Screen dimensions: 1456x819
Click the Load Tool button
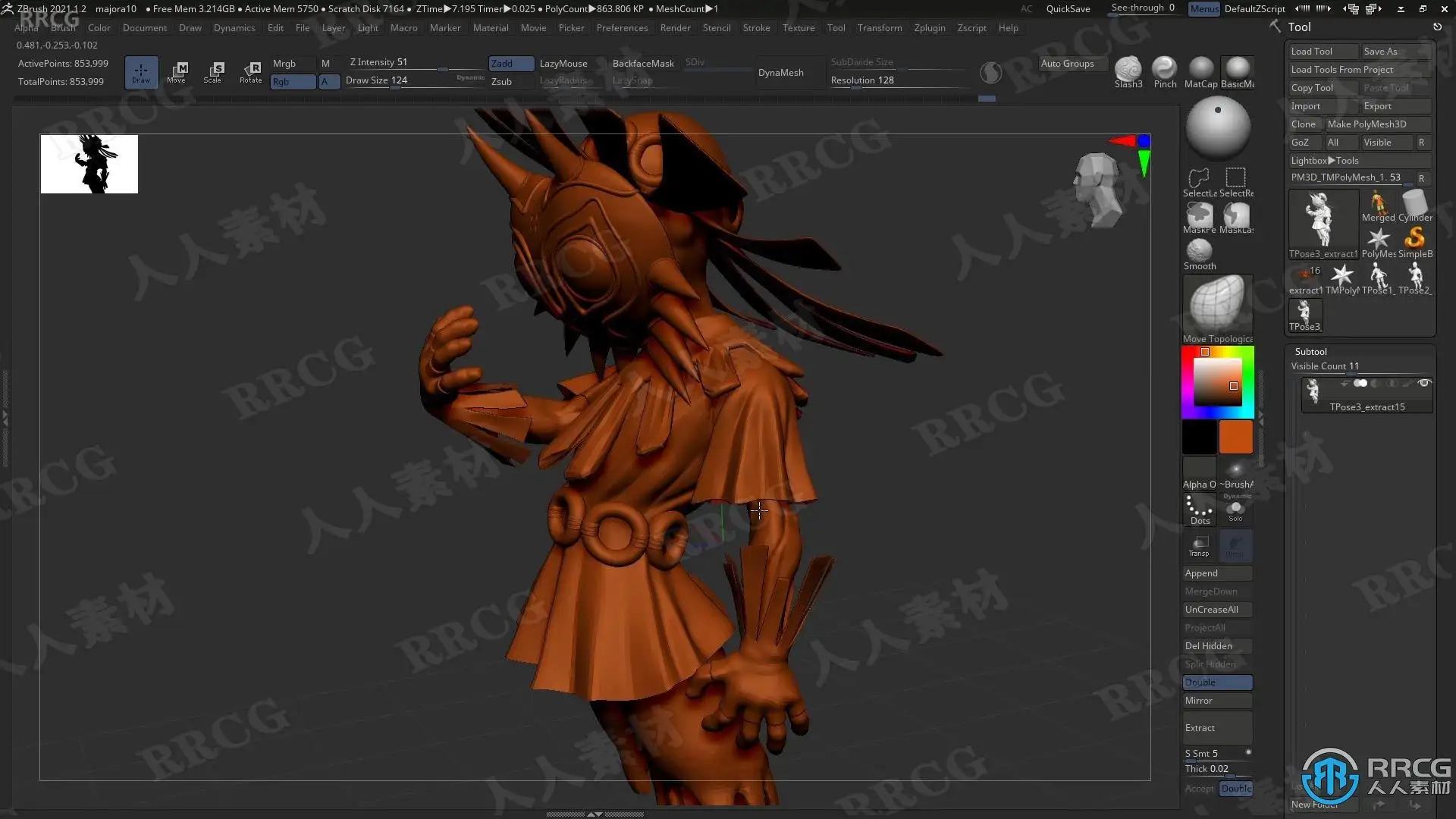pyautogui.click(x=1323, y=52)
